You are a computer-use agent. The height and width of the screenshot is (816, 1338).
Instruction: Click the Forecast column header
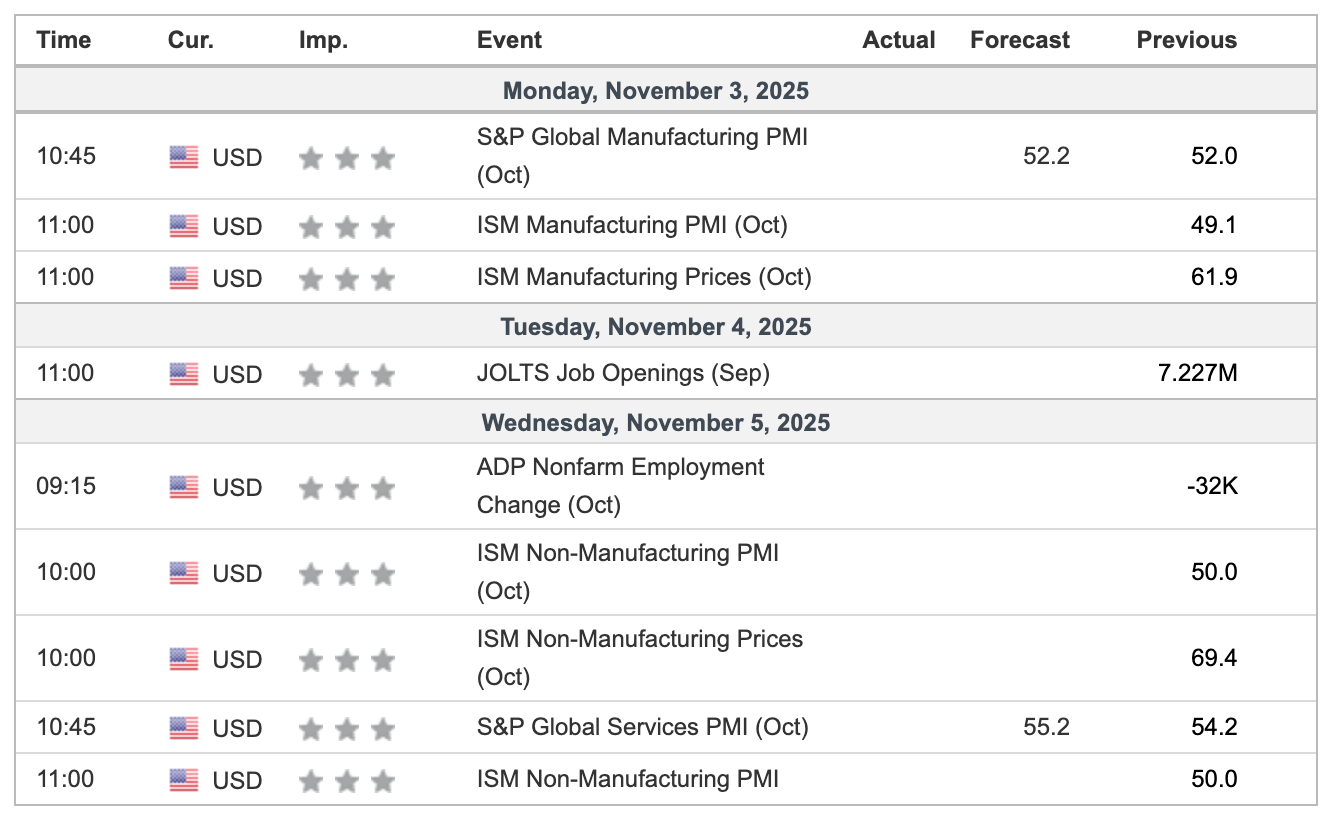click(x=1019, y=40)
